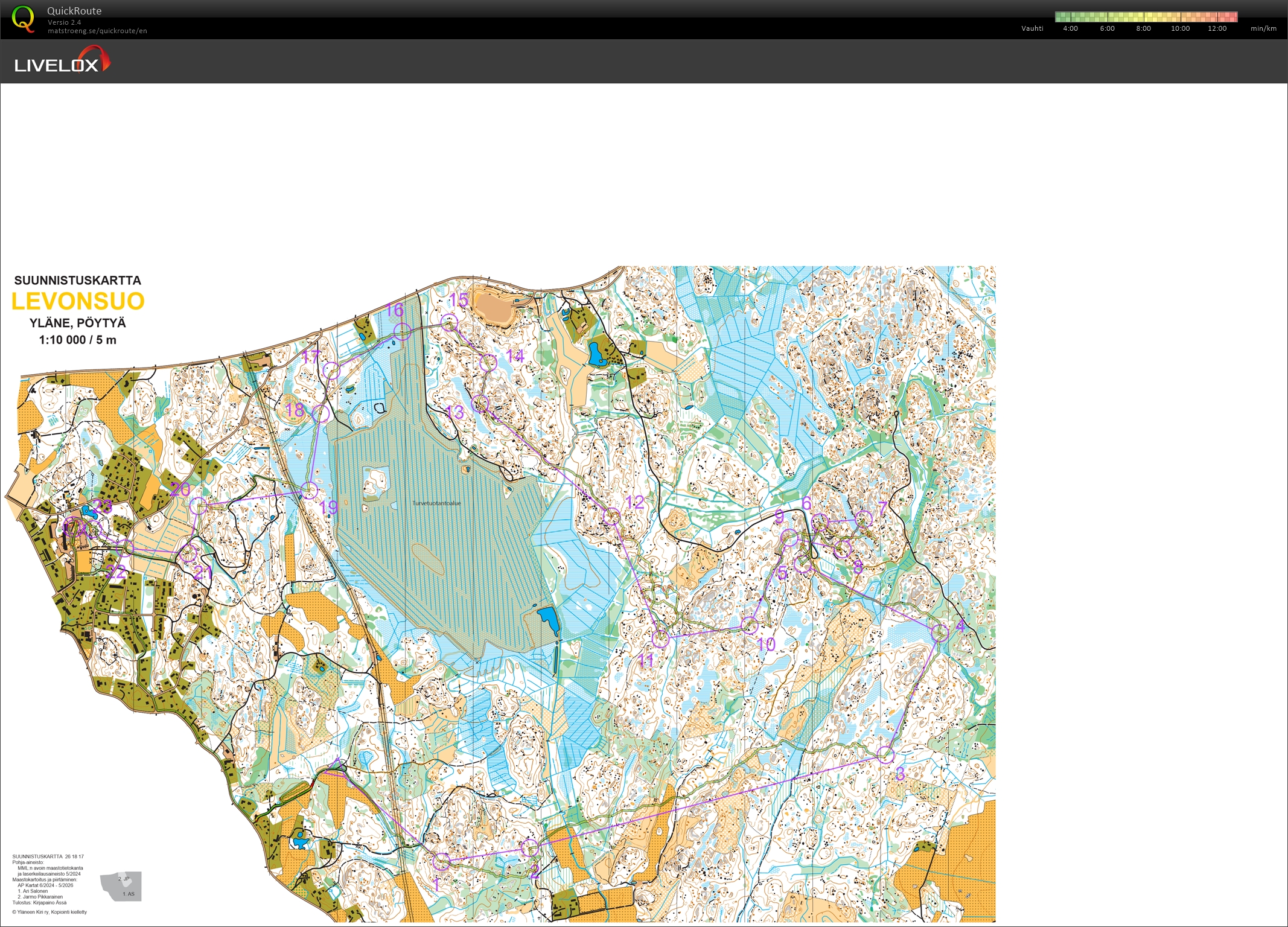Click the 'SUUNNISTUSKARTTA' heading on the map
The height and width of the screenshot is (927, 1288).
(x=78, y=280)
